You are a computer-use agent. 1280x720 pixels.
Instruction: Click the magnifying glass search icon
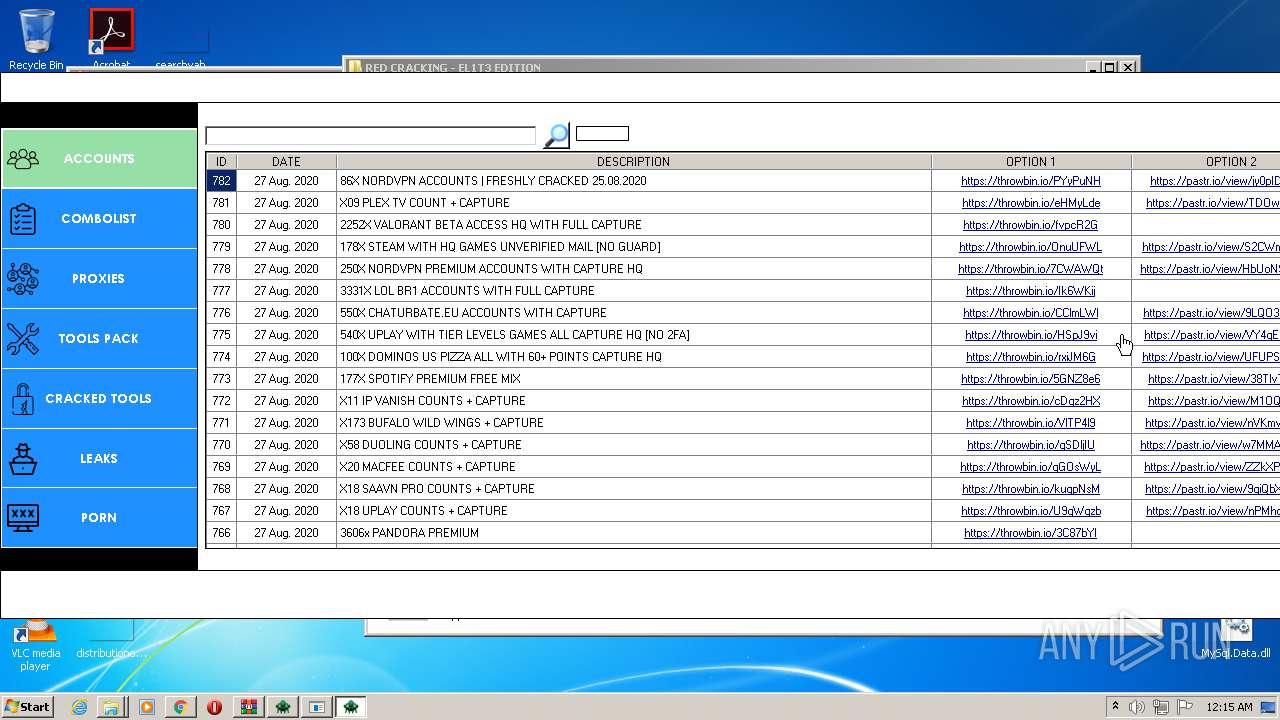556,135
